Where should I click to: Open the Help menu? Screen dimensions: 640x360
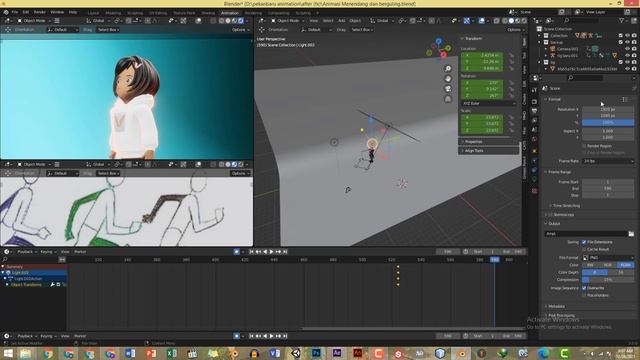[x=73, y=12]
